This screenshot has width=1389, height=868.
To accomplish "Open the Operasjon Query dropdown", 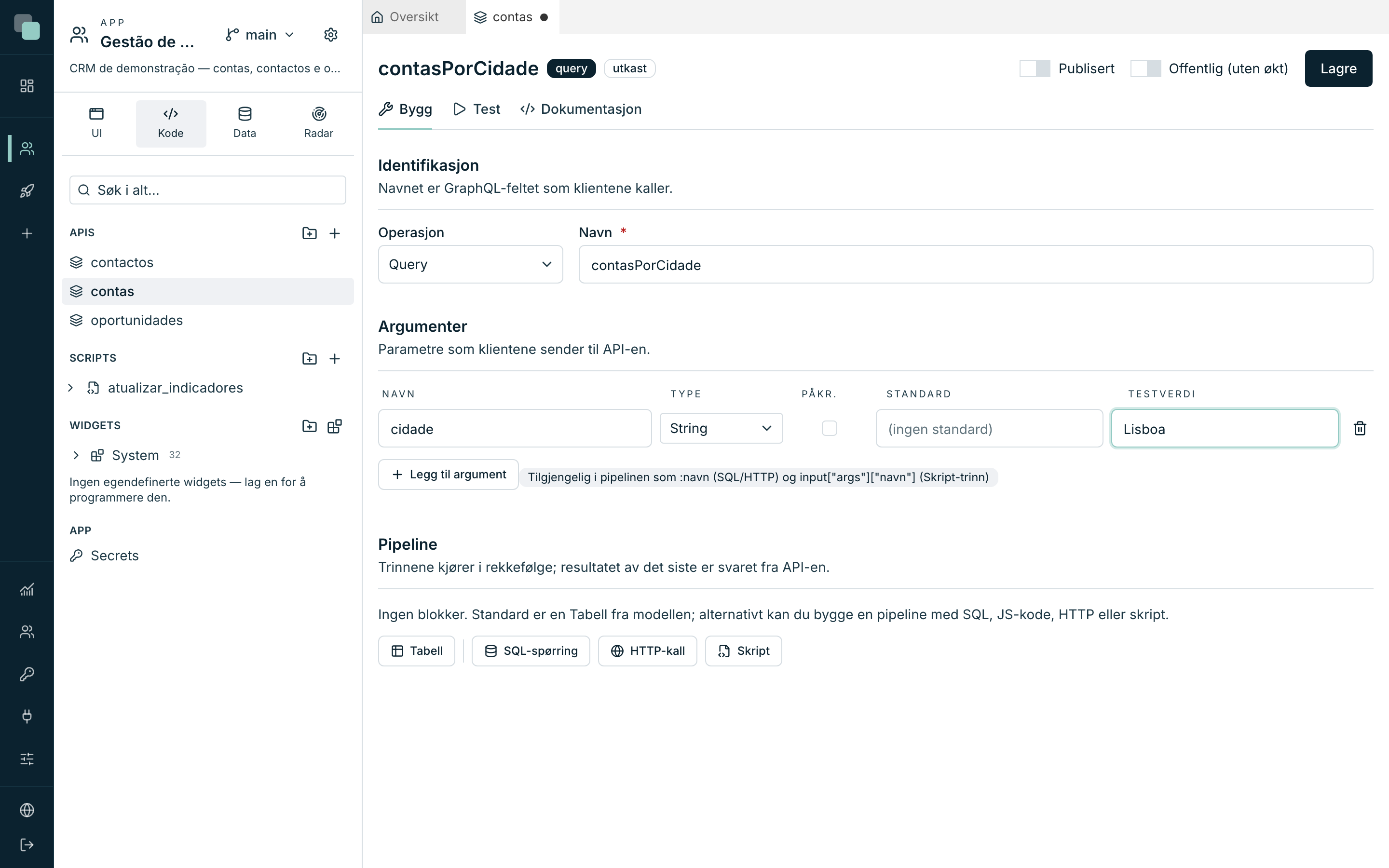I will [x=470, y=264].
